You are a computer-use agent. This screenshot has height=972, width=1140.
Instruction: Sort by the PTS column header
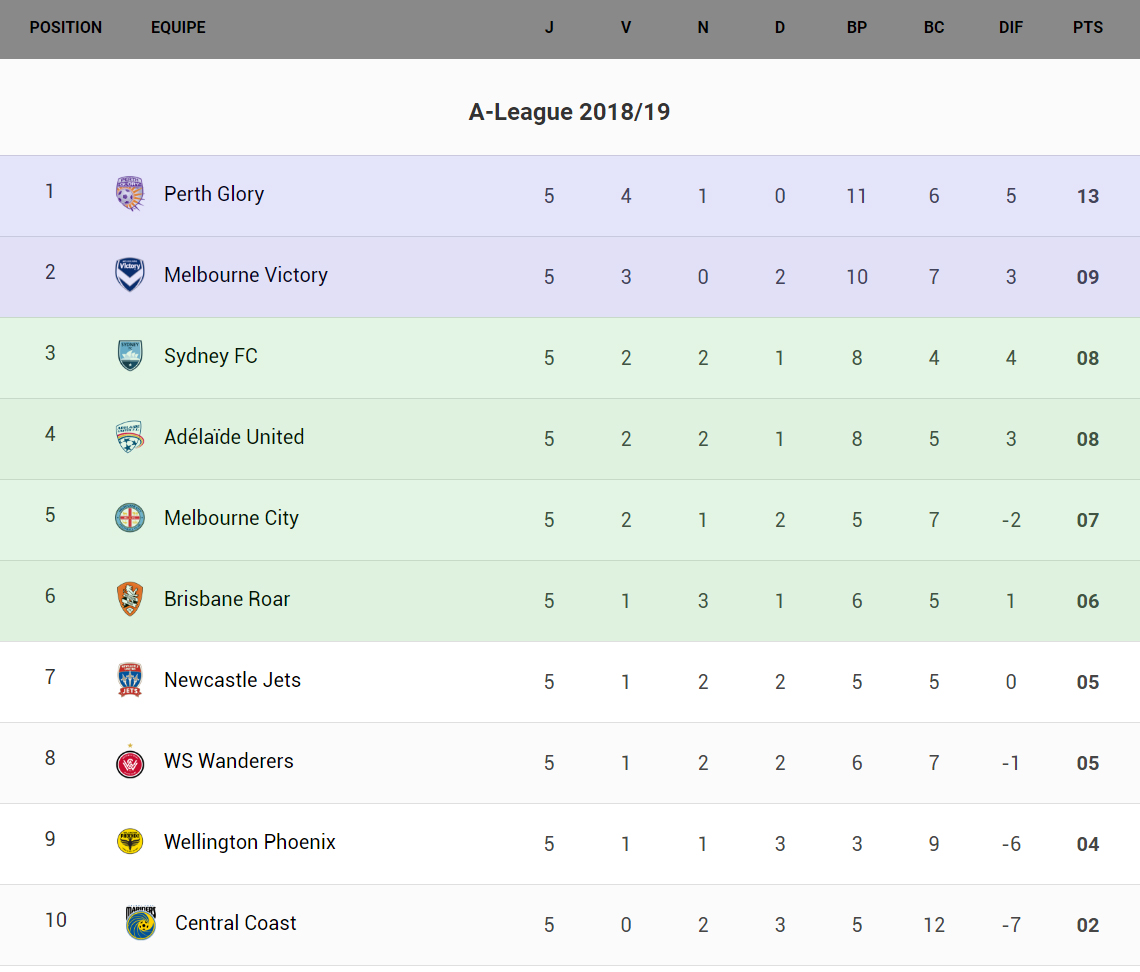pos(1088,28)
